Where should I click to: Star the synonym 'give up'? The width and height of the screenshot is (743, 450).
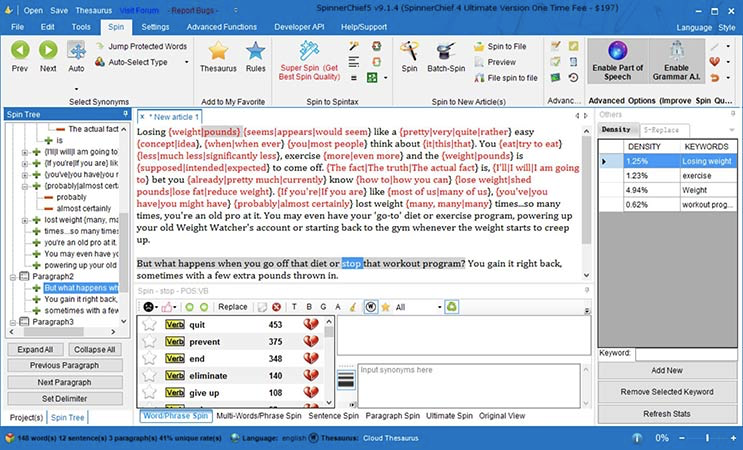(x=149, y=393)
